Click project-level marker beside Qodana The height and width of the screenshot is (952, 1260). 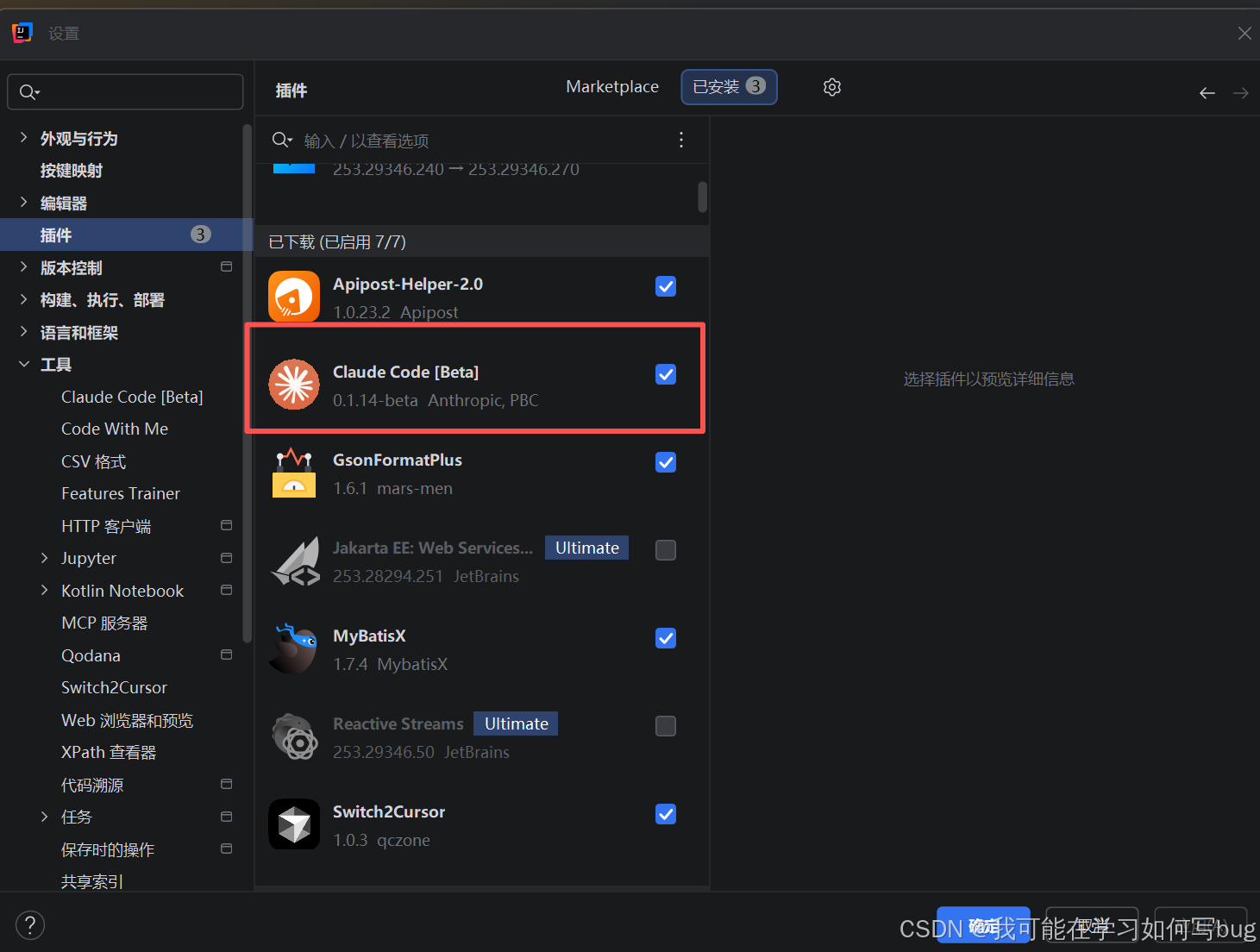point(227,655)
